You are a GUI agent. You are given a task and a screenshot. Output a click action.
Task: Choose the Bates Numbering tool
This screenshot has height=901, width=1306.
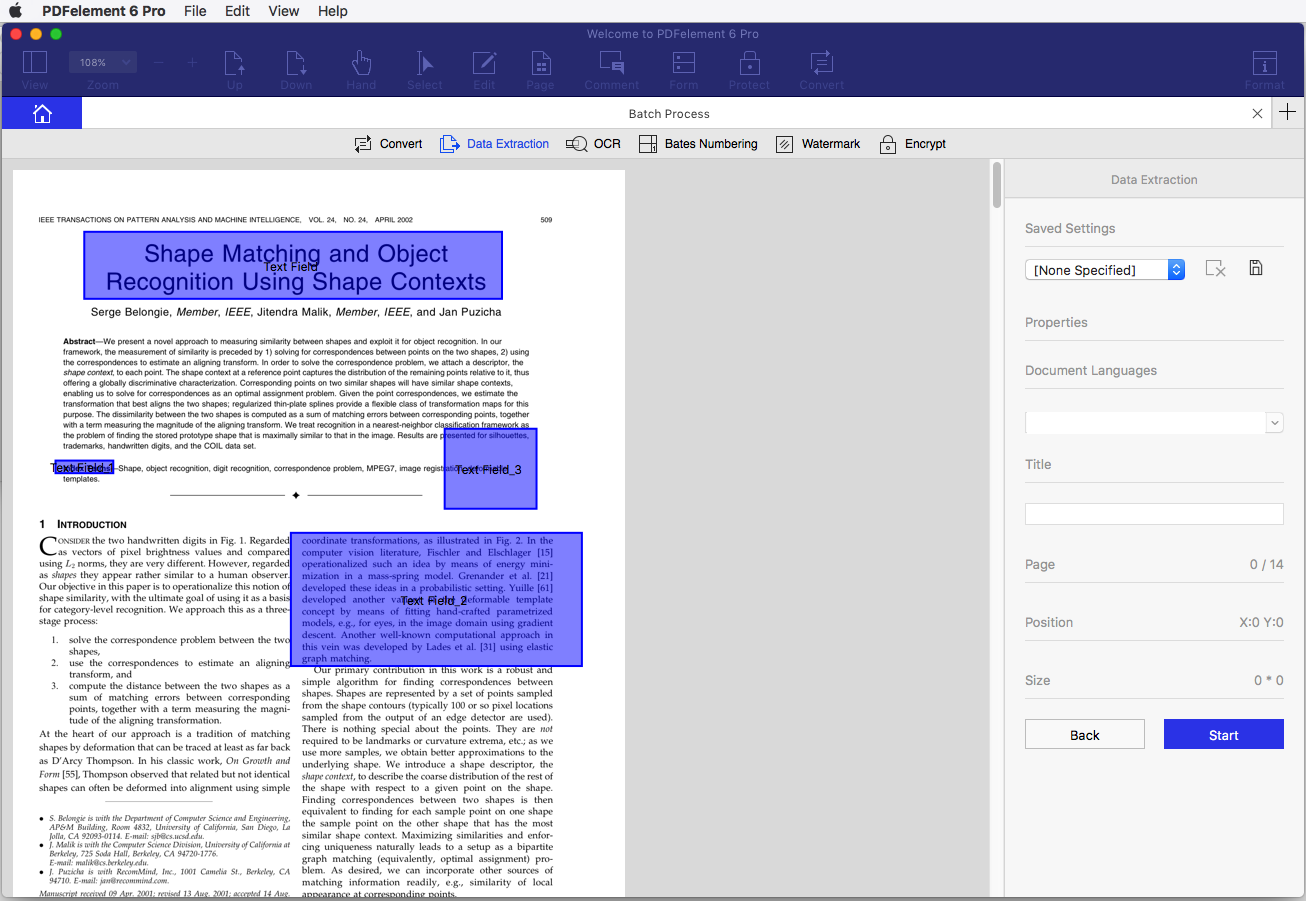click(698, 144)
